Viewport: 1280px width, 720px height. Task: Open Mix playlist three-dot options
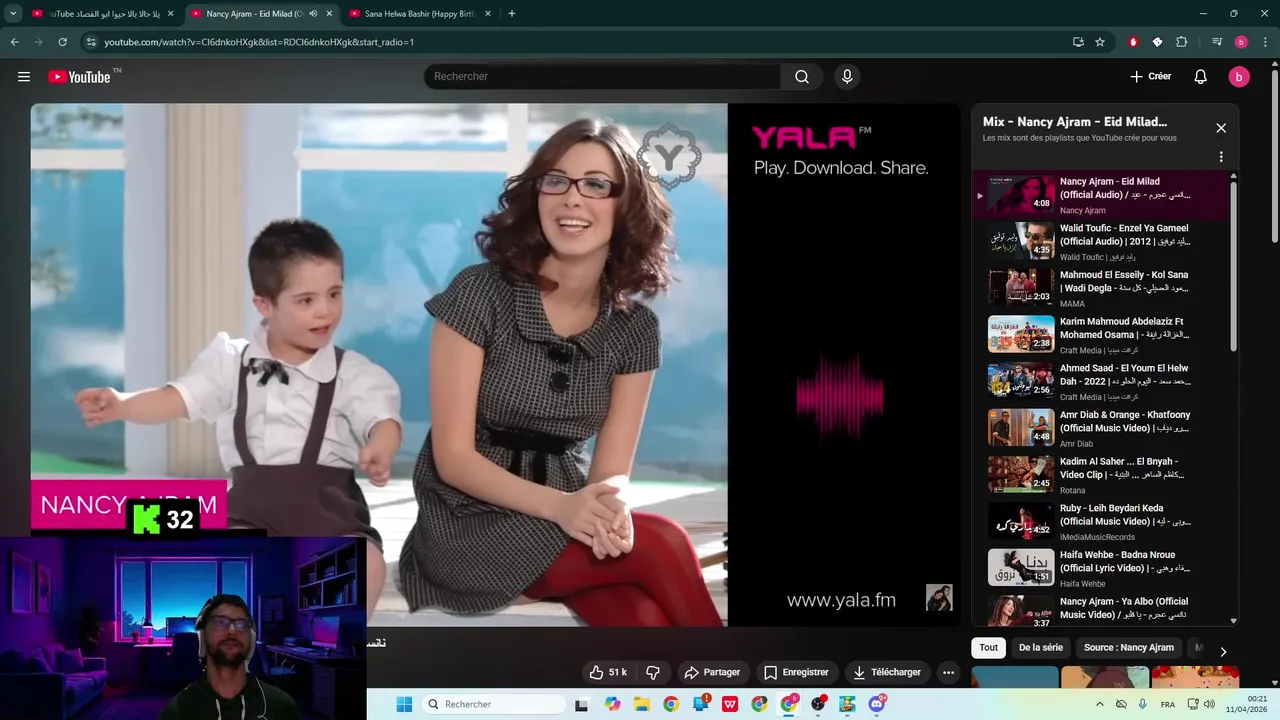[x=1221, y=157]
